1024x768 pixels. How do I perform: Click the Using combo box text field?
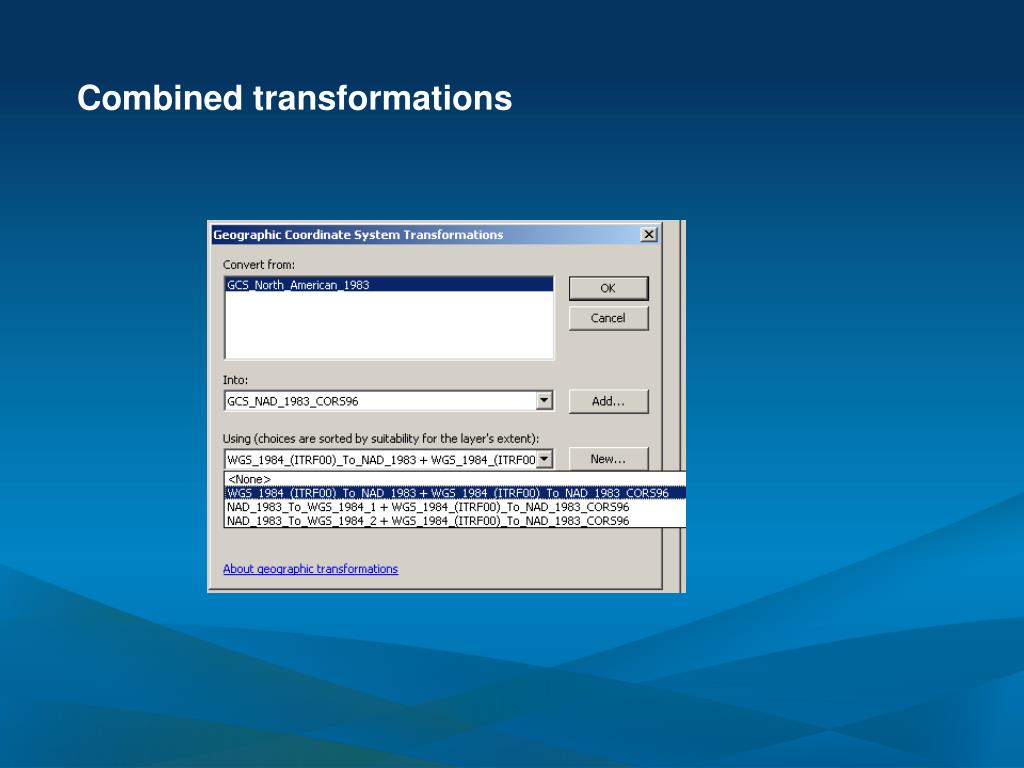click(x=380, y=459)
